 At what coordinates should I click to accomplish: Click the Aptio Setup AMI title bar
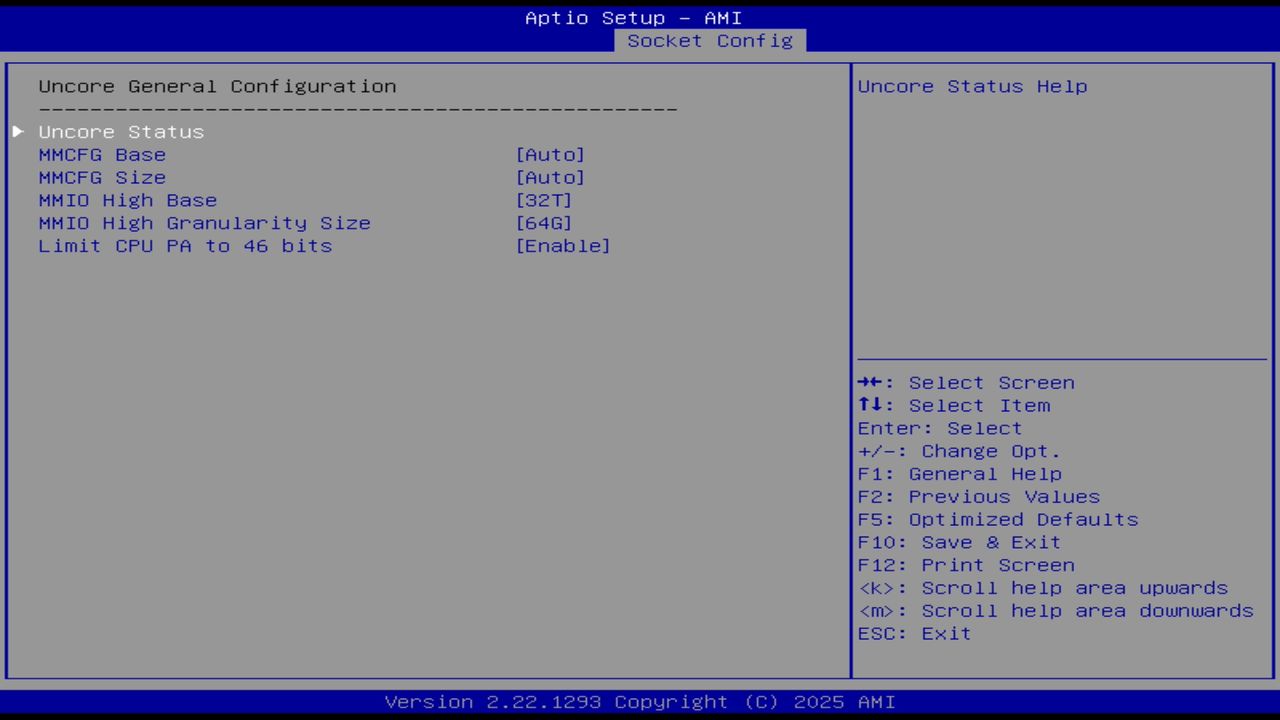tap(634, 17)
